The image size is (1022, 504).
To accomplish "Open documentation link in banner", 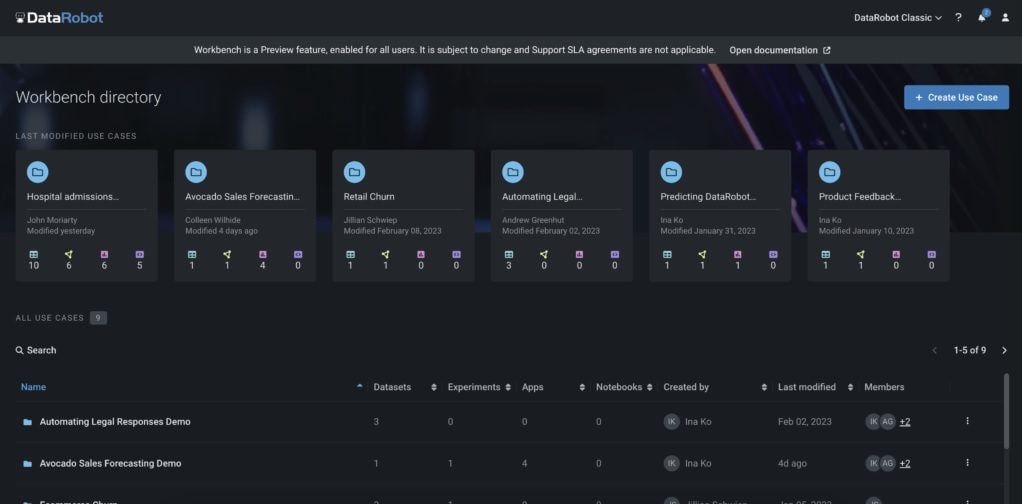I will [780, 50].
